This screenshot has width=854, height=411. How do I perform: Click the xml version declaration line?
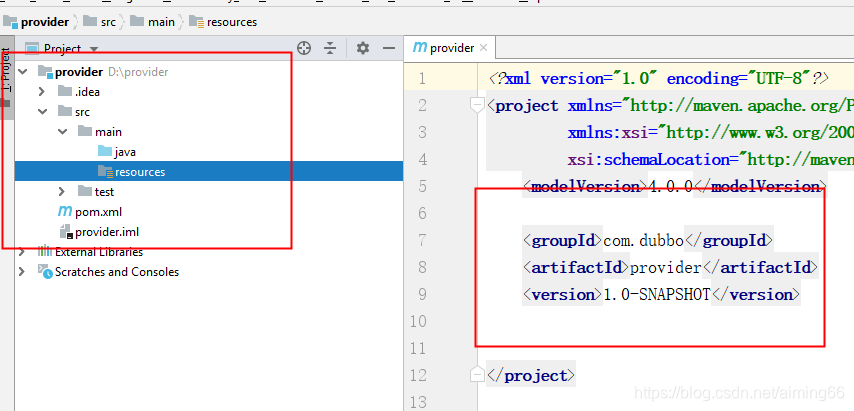pyautogui.click(x=658, y=79)
